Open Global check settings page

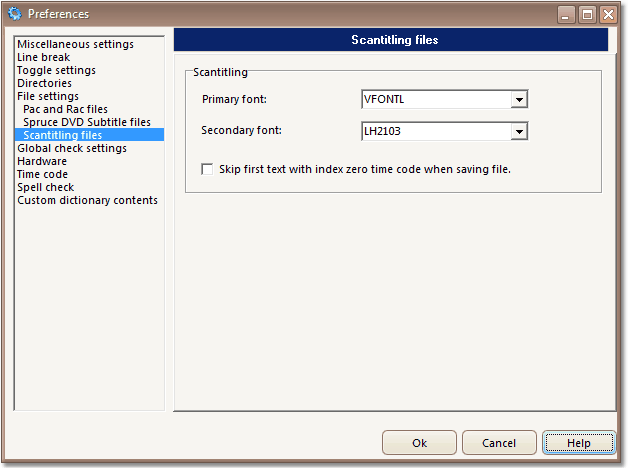(72, 149)
